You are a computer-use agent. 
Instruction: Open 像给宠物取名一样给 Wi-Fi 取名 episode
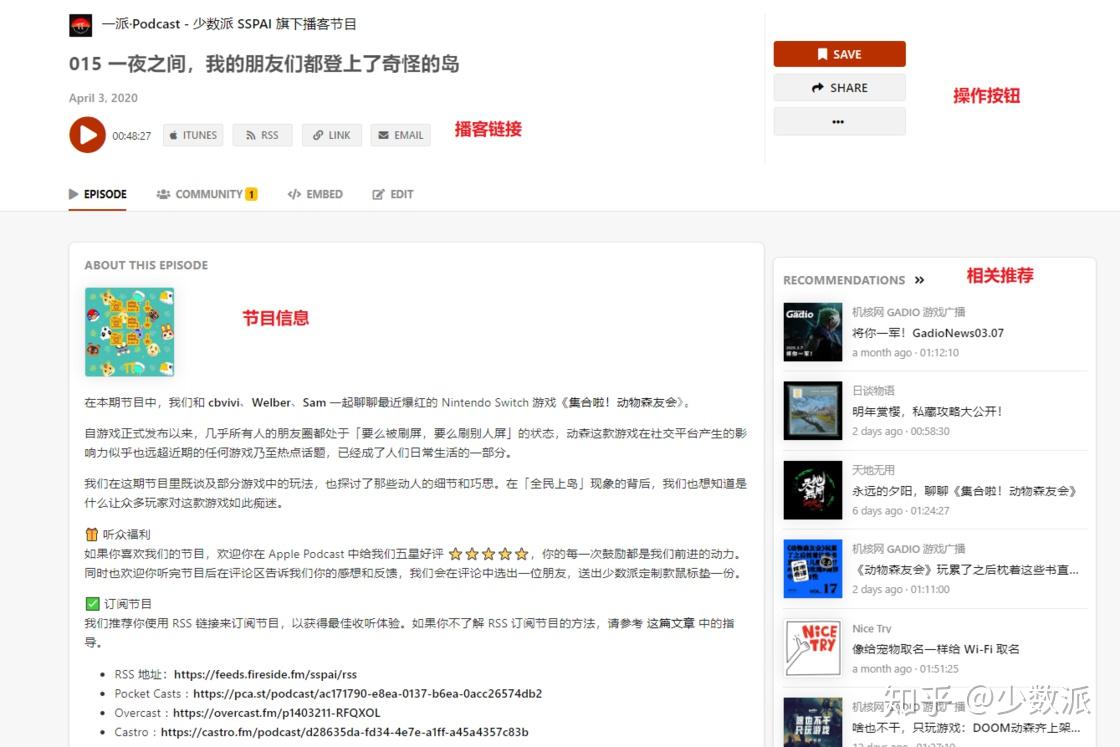pos(936,649)
